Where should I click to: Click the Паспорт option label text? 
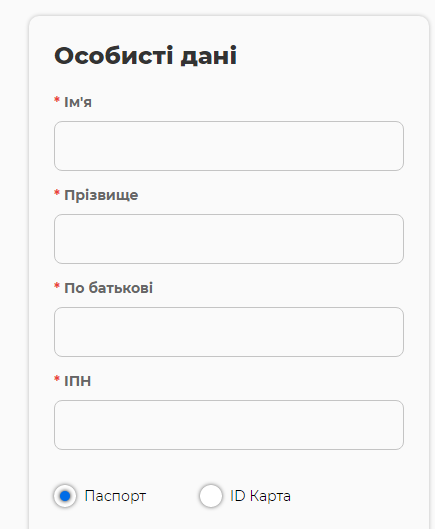pos(115,496)
